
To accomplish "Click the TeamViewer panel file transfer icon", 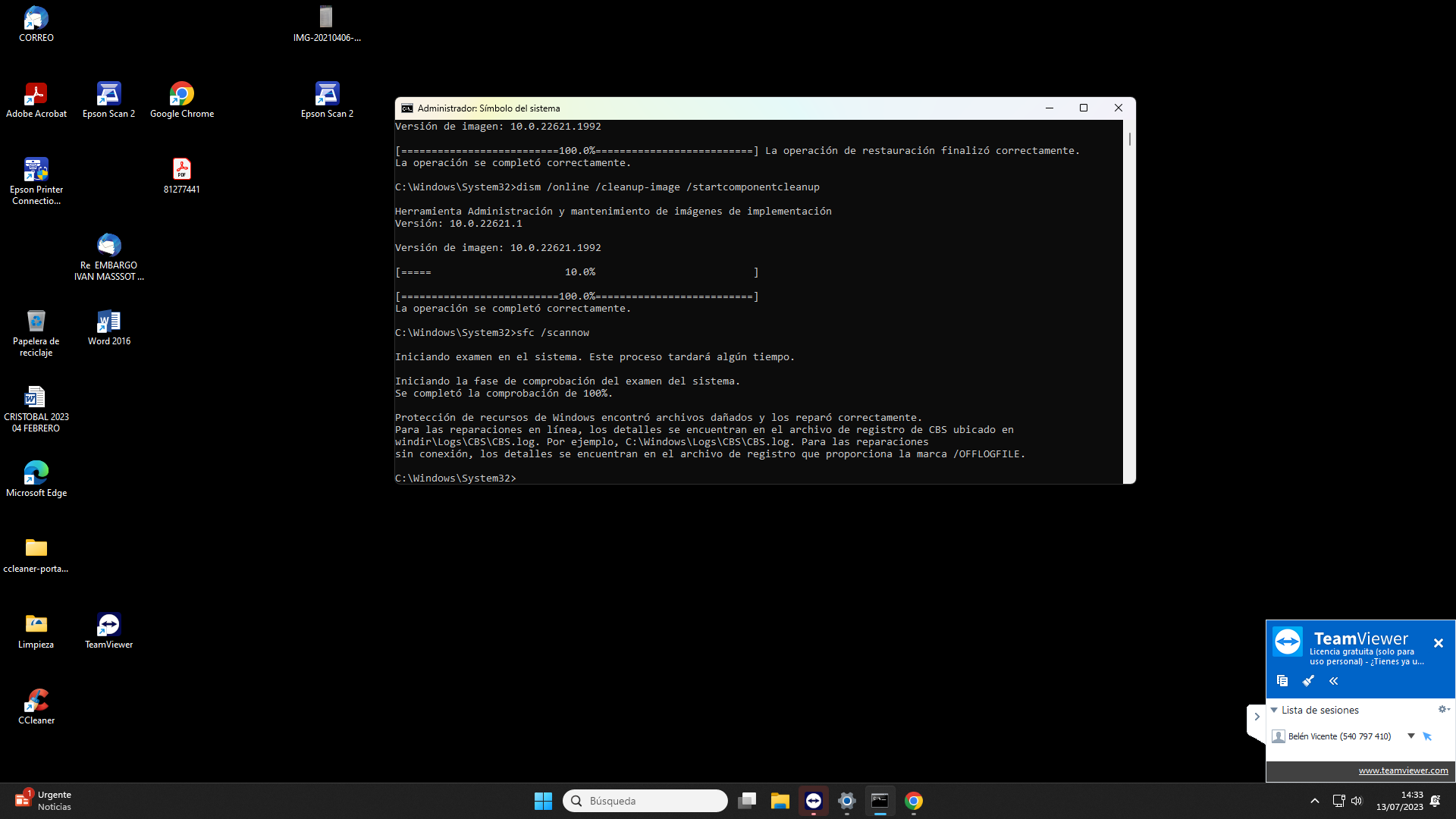I will 1282,681.
